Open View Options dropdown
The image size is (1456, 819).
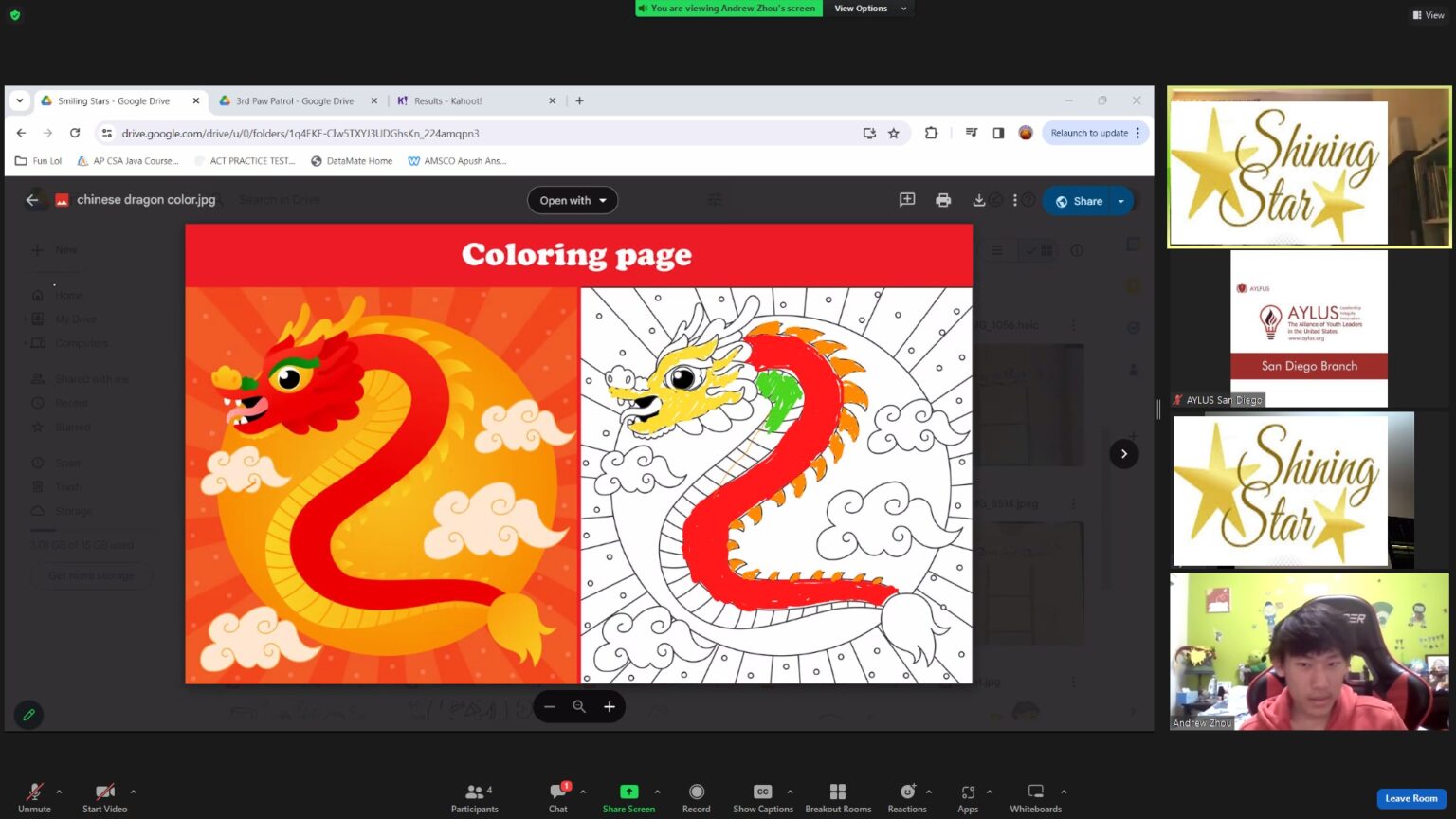(x=870, y=9)
